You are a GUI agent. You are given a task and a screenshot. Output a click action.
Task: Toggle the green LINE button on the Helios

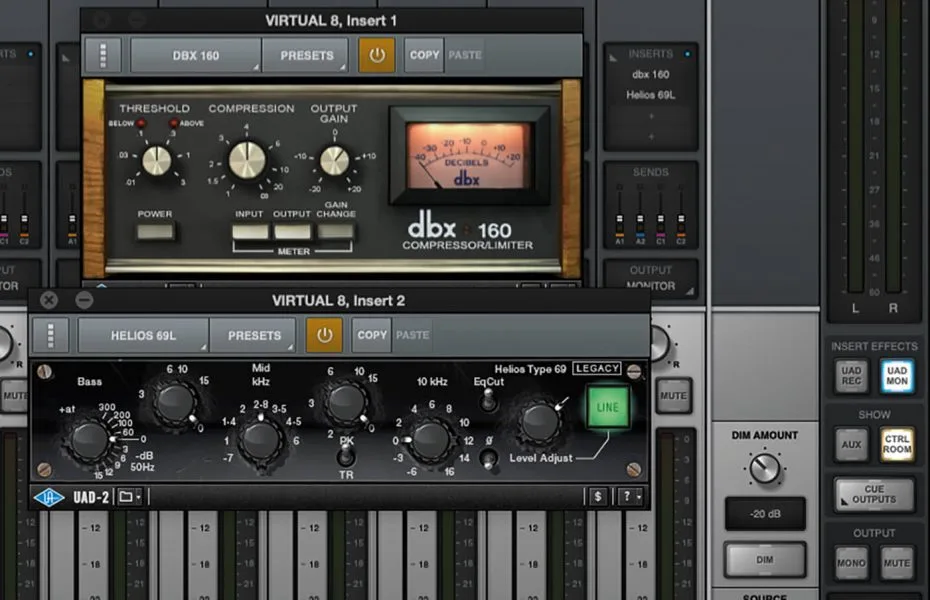(x=607, y=407)
